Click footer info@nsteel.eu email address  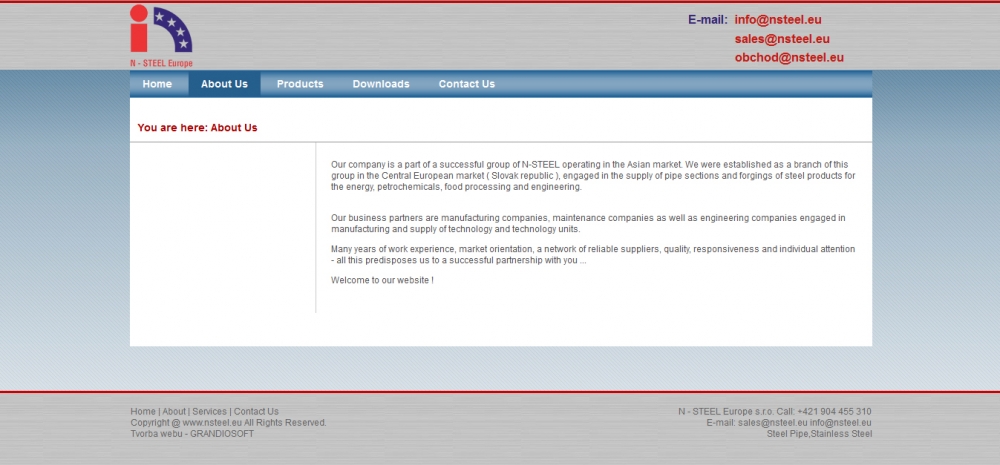[841, 423]
